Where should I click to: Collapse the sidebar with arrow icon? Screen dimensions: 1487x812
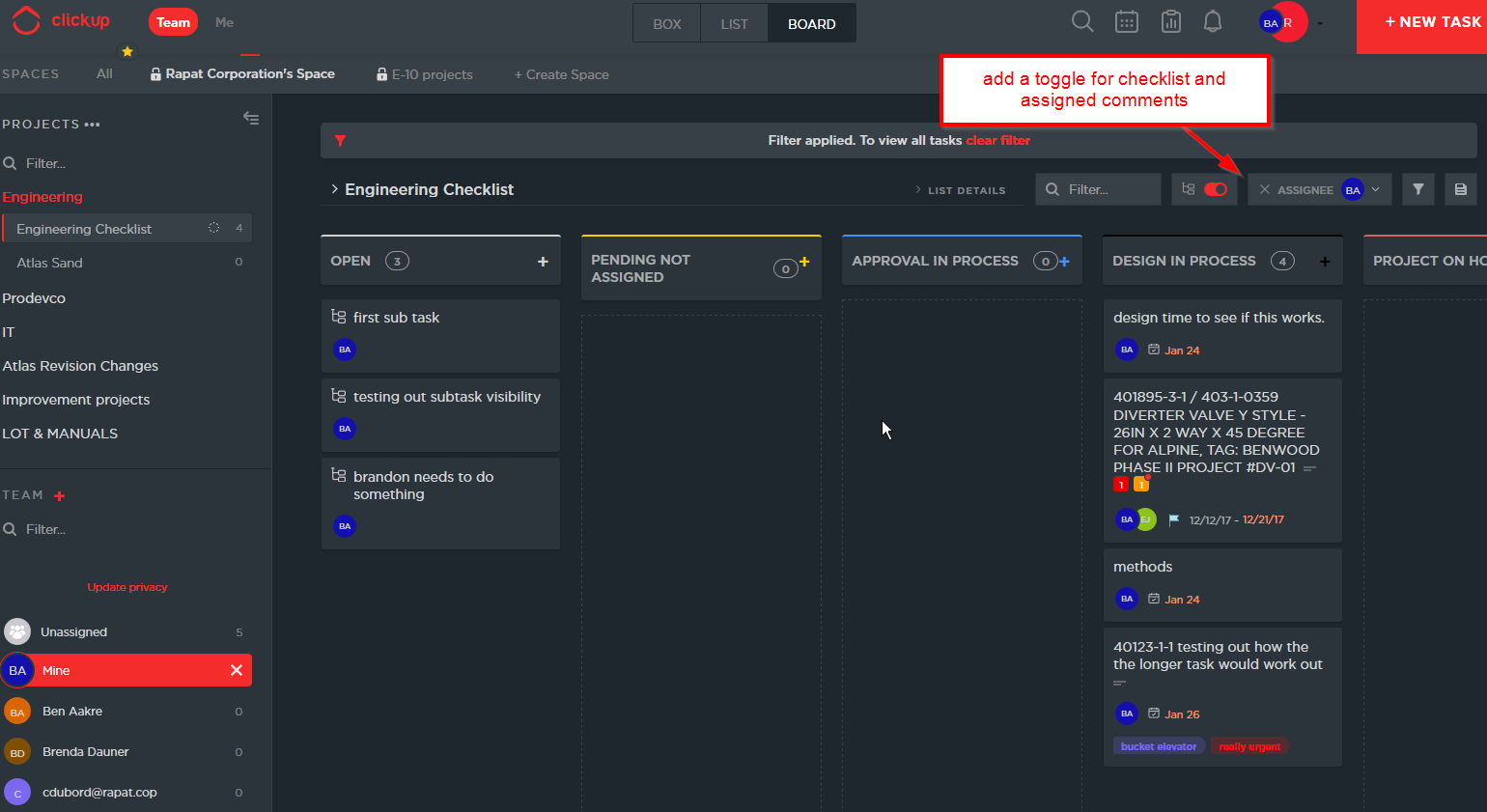click(251, 118)
